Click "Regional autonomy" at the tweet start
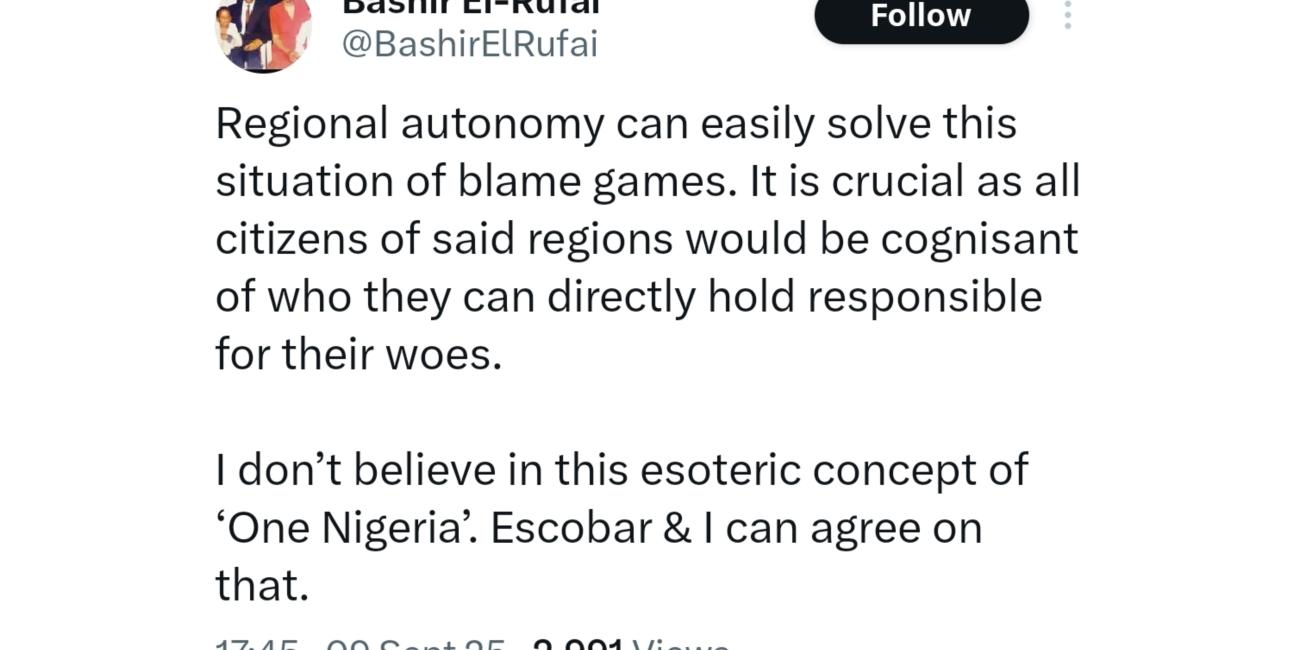This screenshot has height=650, width=1300. 410,124
